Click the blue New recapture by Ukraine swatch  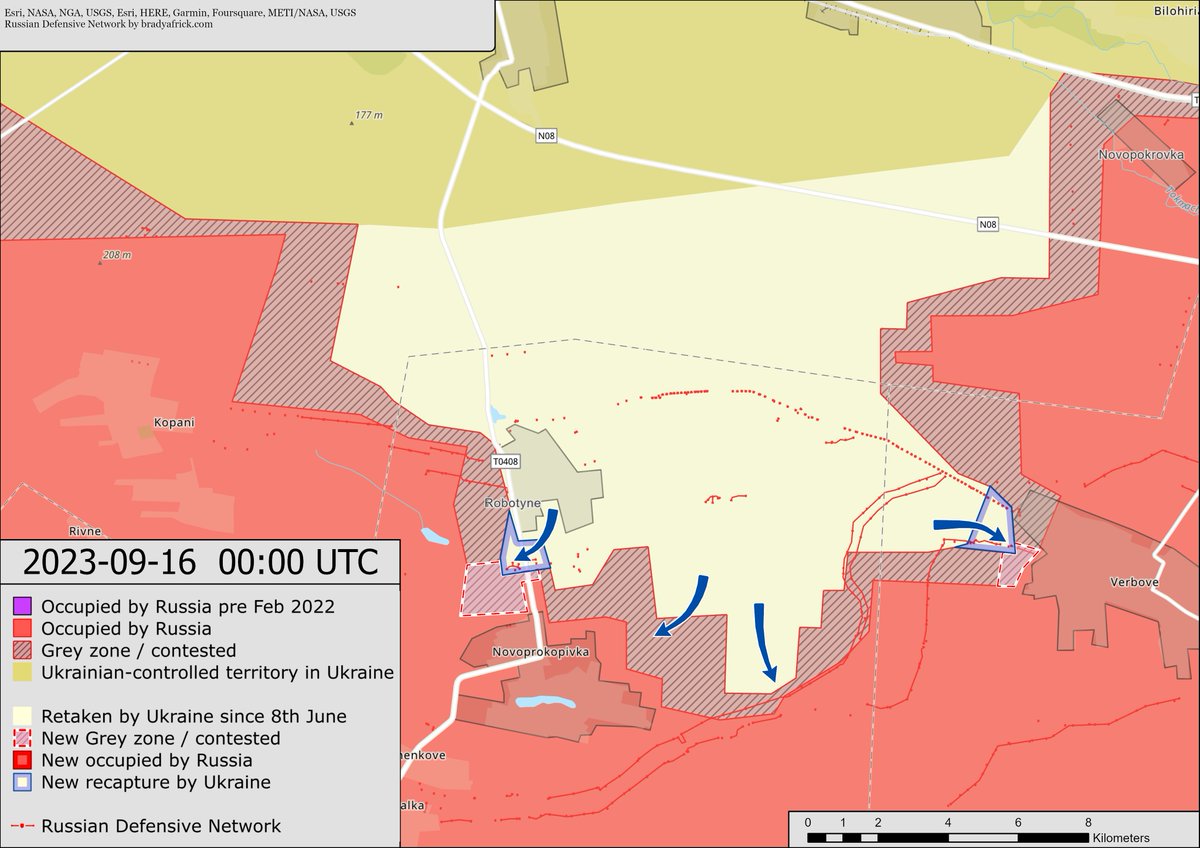click(22, 782)
